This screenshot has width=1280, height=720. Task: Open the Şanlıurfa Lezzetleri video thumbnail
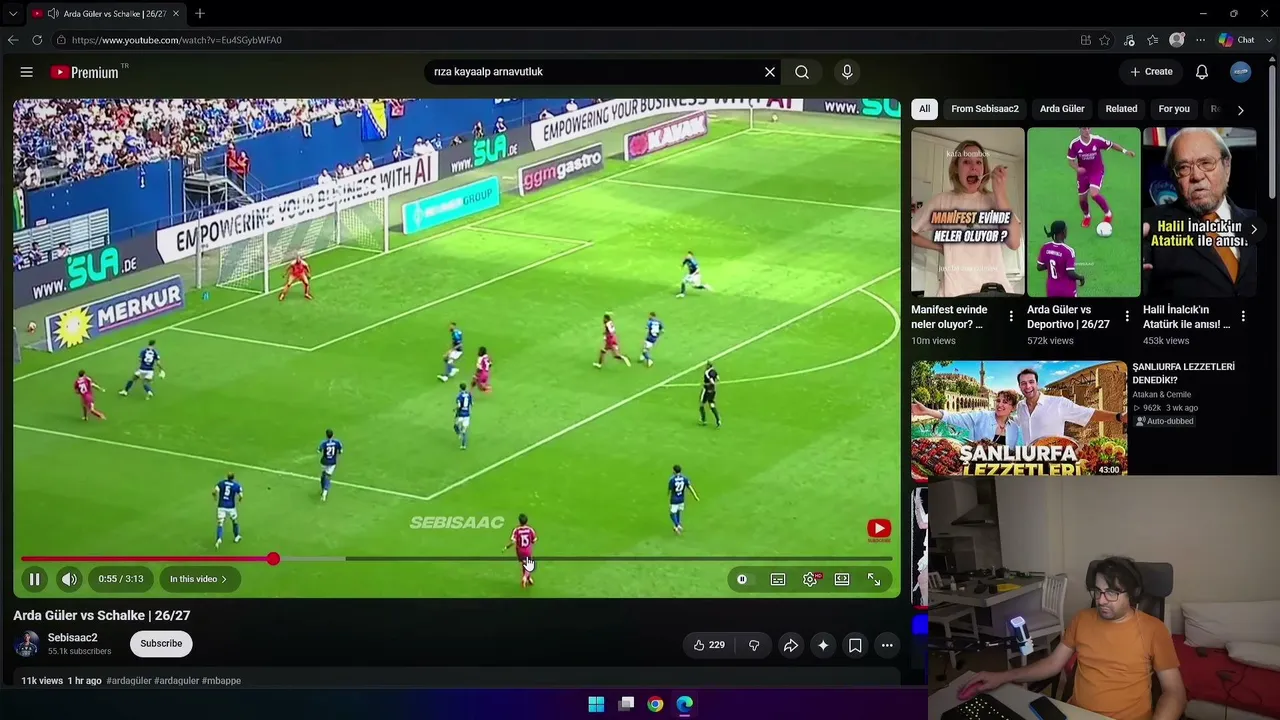pos(1019,418)
